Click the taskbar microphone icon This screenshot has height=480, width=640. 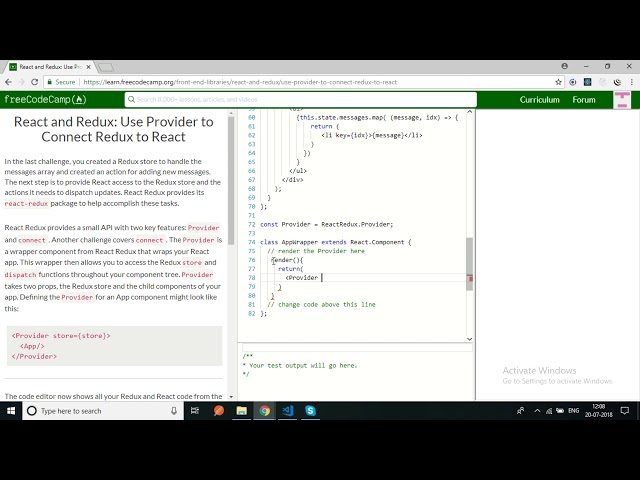click(174, 411)
